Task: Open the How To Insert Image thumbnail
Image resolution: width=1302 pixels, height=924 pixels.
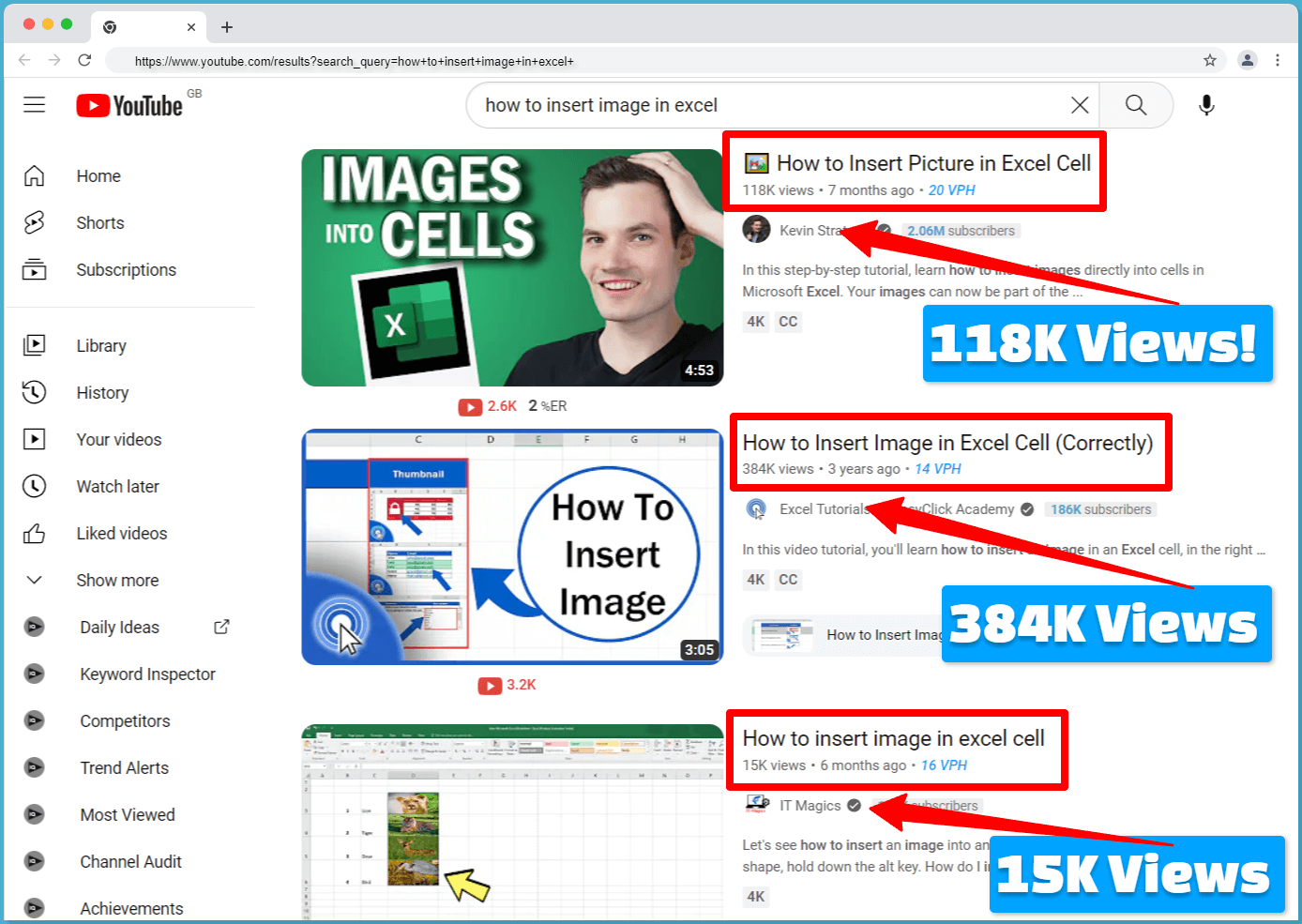Action: pos(511,547)
